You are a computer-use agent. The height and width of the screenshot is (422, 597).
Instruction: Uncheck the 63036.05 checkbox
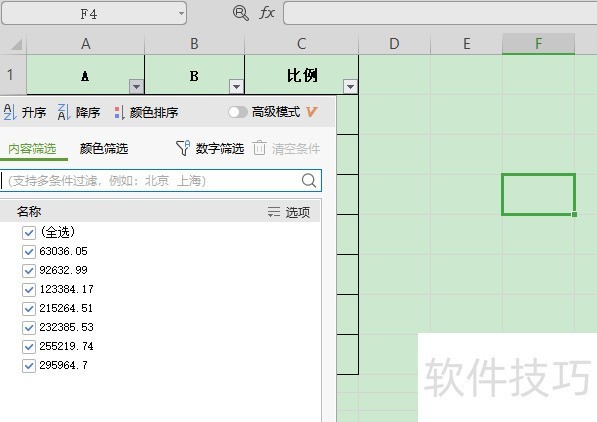[29, 251]
